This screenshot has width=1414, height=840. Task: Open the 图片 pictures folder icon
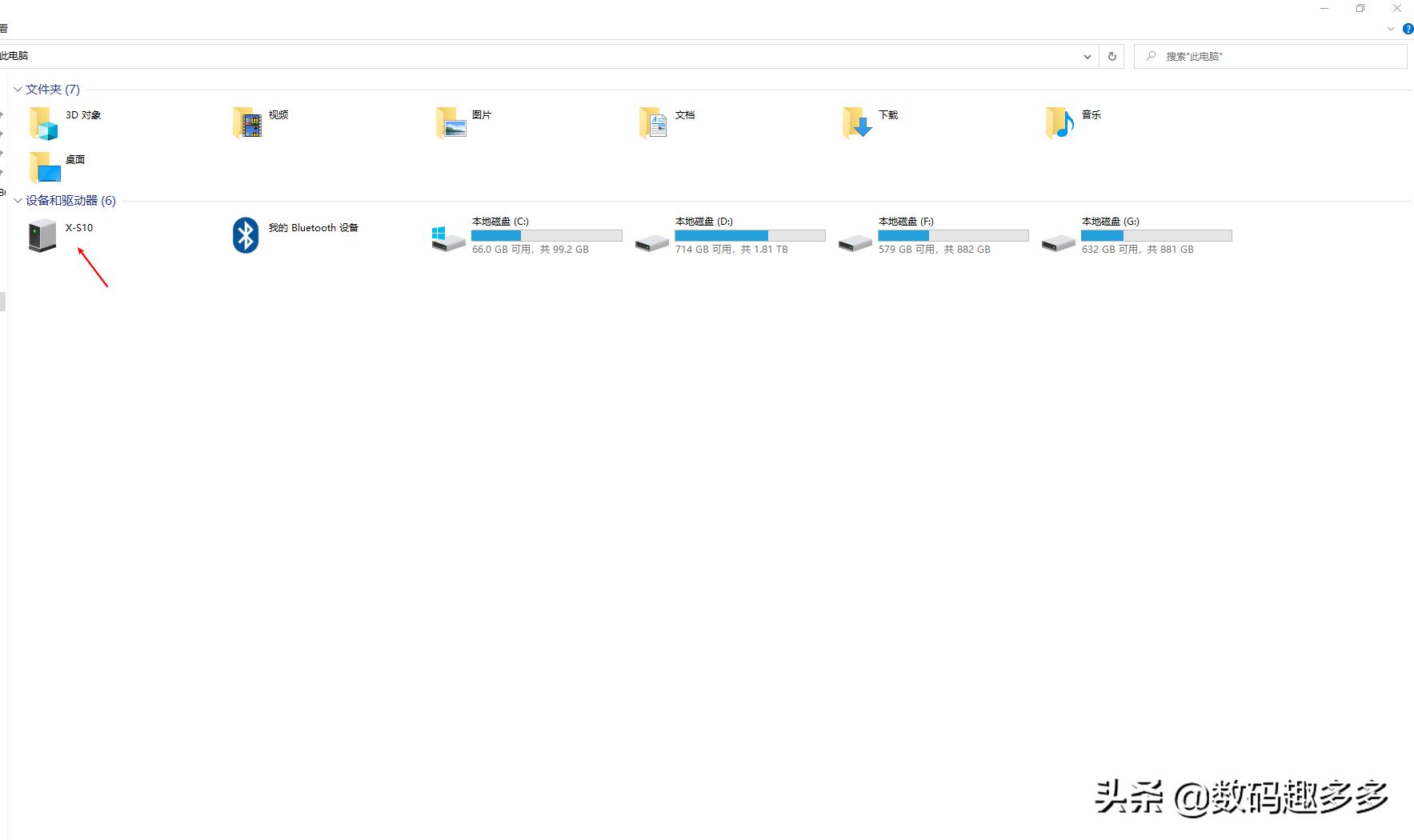(451, 123)
